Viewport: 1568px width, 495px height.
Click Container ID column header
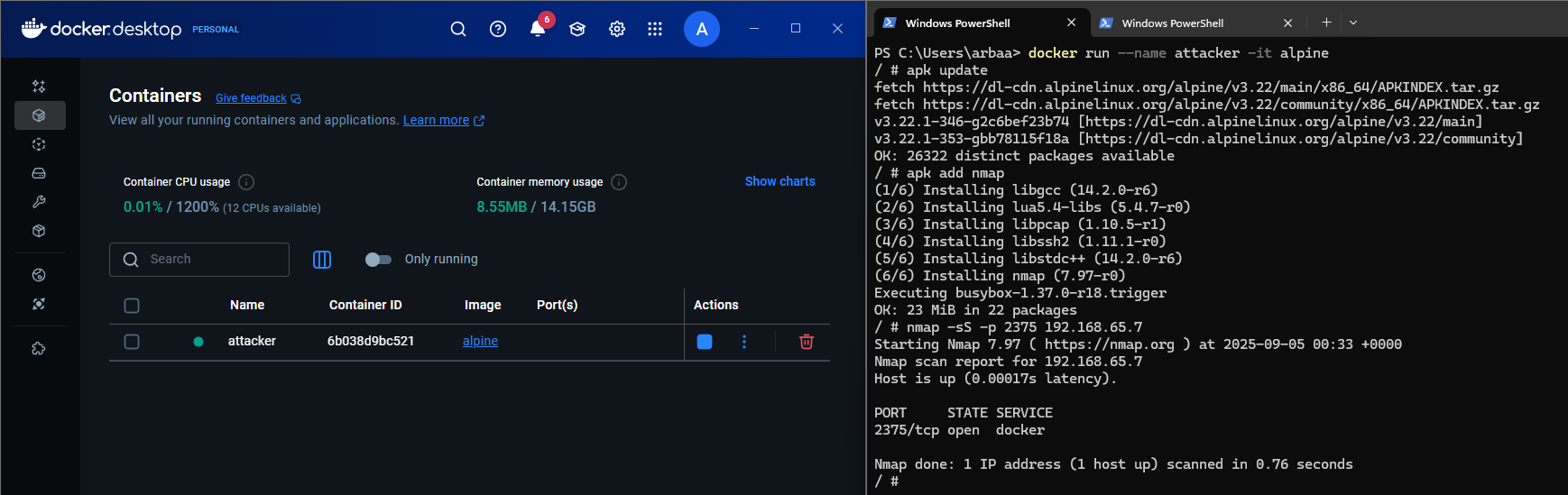(x=365, y=305)
